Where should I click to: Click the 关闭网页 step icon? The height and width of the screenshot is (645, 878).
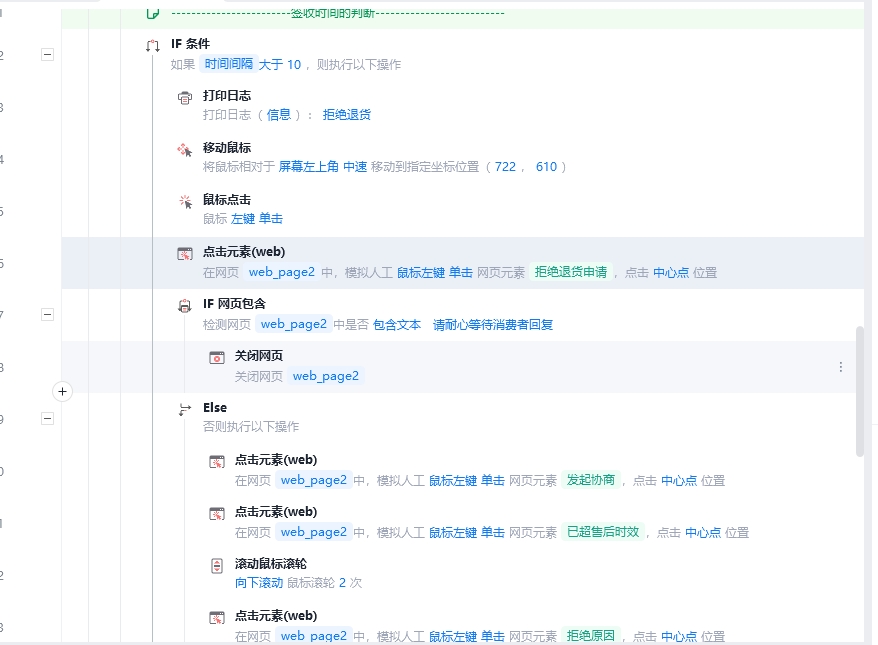tap(216, 358)
